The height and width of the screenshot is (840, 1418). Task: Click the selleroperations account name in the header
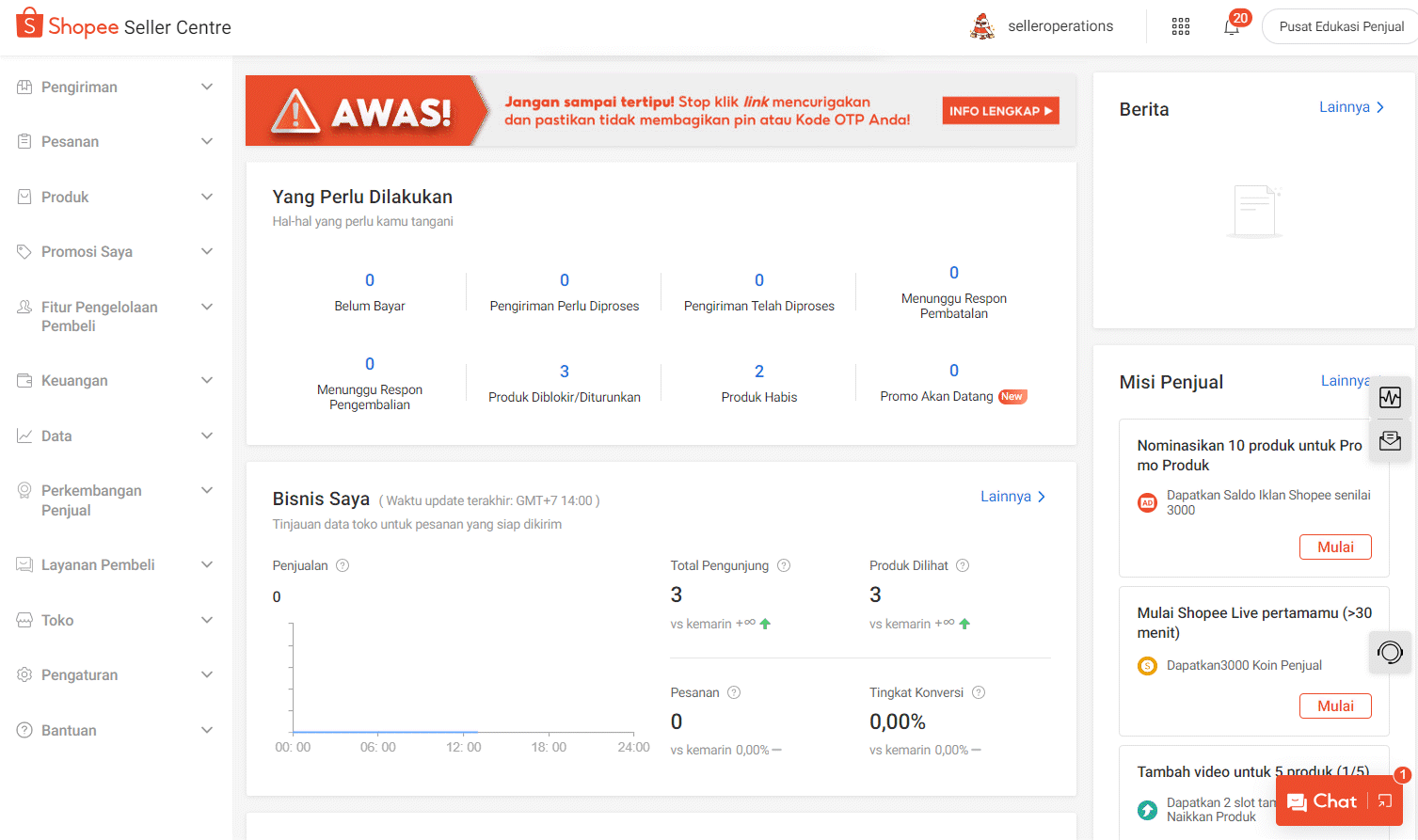[x=1060, y=25]
